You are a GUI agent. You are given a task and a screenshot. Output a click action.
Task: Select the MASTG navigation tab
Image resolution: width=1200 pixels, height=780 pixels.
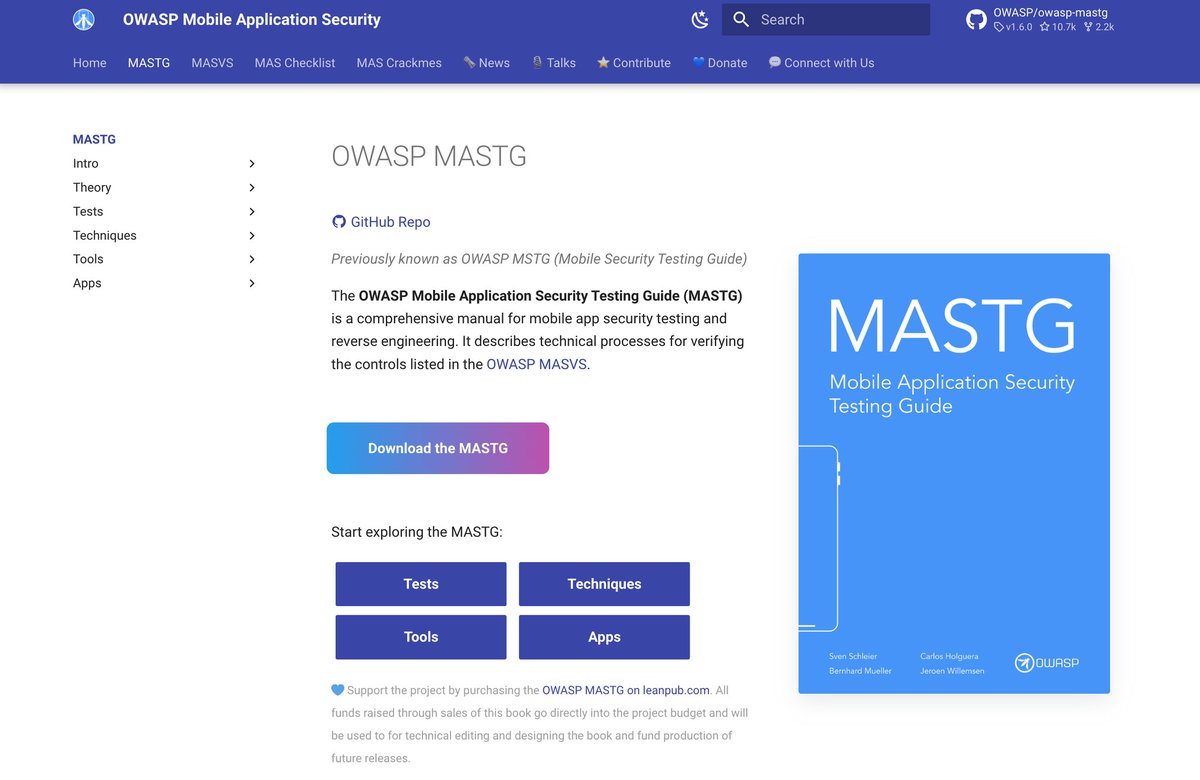pyautogui.click(x=149, y=63)
